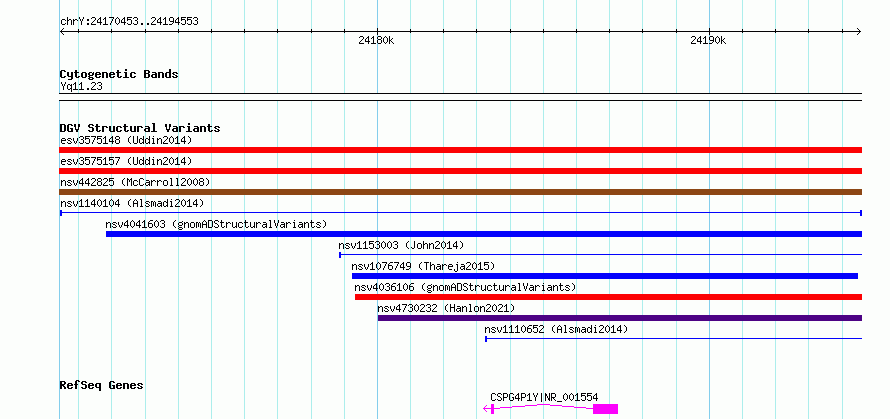Click the left arrowhead of the ruler
Viewport: 890px width, 419px height.
tap(62, 32)
